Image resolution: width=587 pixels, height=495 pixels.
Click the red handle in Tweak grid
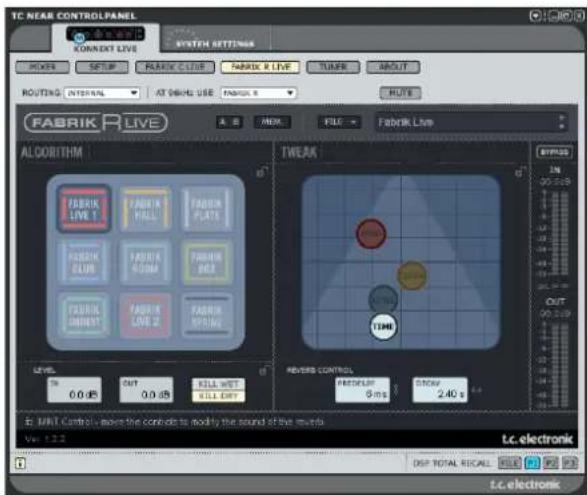pyautogui.click(x=371, y=234)
